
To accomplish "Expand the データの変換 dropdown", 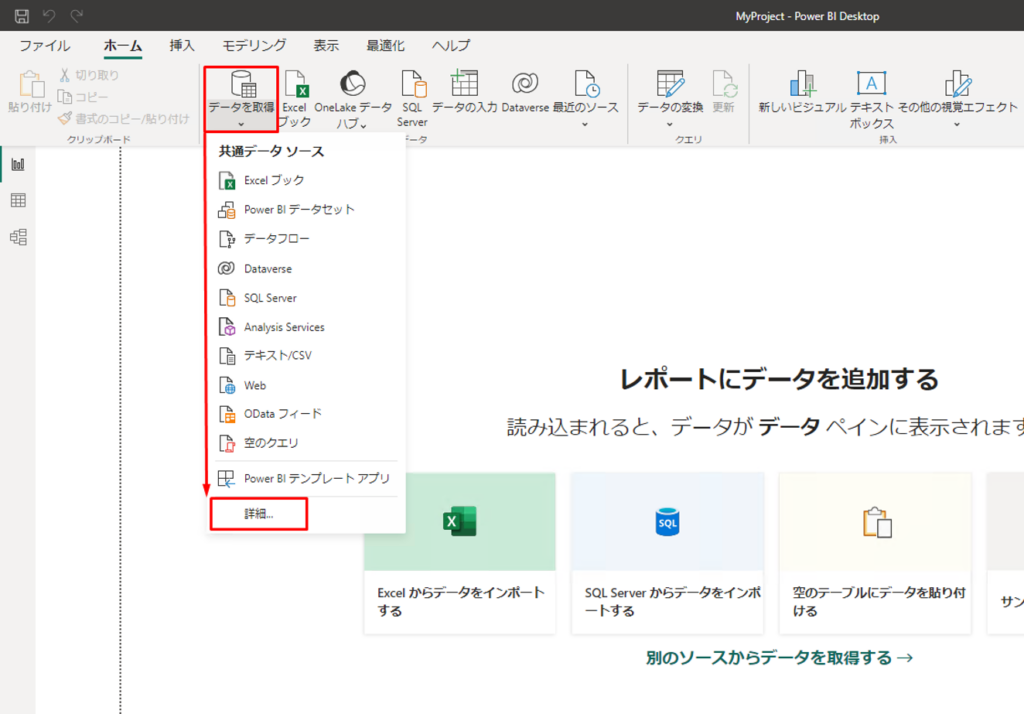I will click(670, 124).
